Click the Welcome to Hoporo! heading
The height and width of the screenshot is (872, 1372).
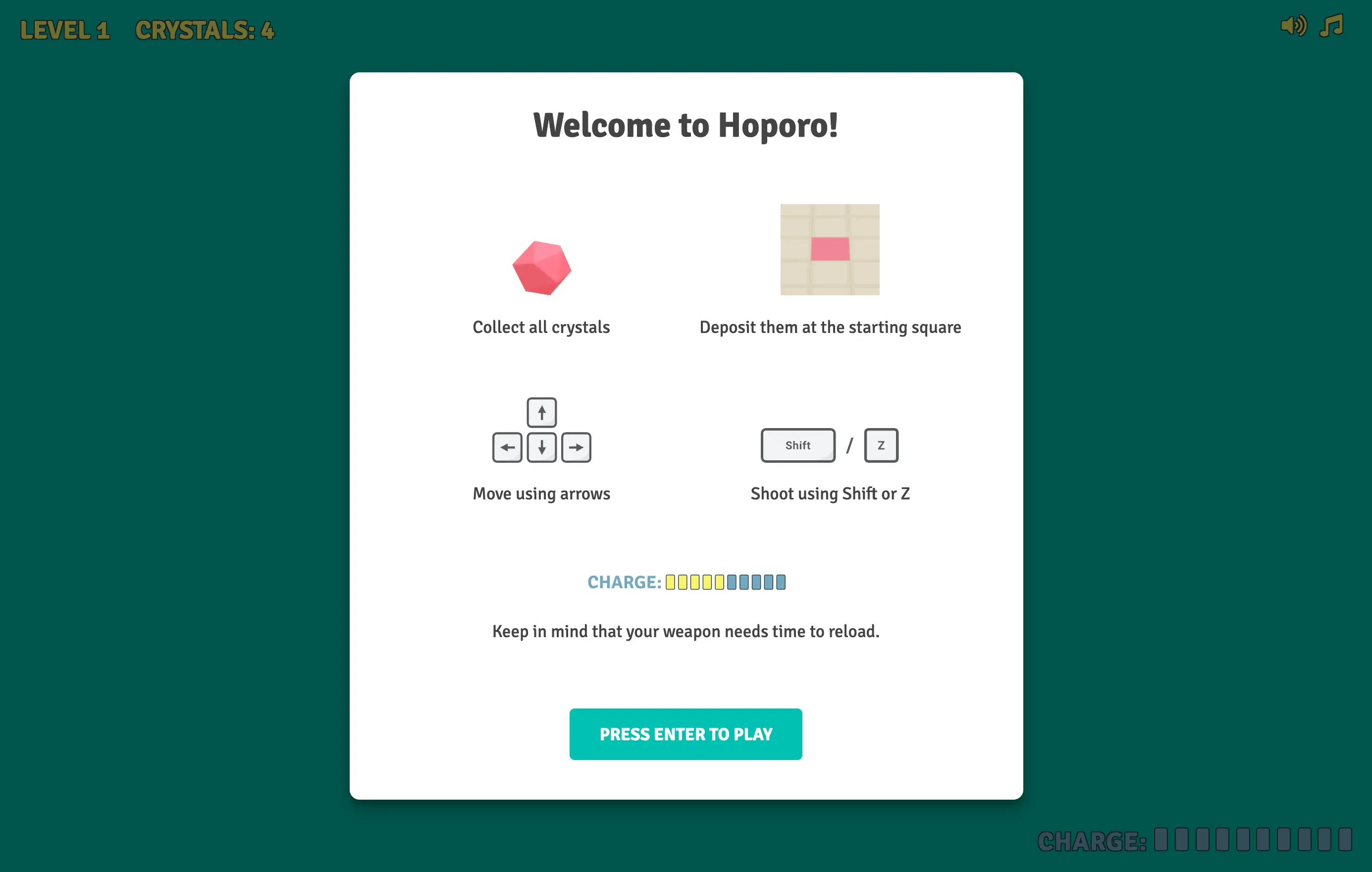[x=686, y=125]
